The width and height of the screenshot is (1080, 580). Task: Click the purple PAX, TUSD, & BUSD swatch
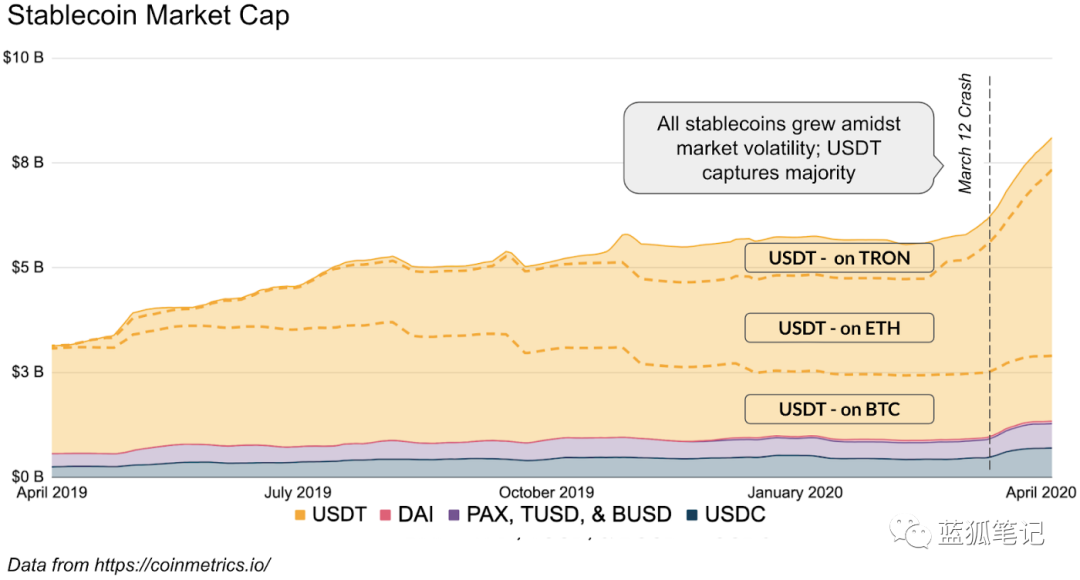[x=453, y=516]
